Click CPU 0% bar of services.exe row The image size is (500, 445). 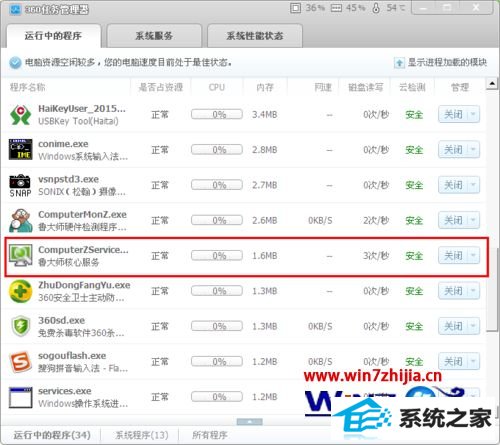coord(217,397)
